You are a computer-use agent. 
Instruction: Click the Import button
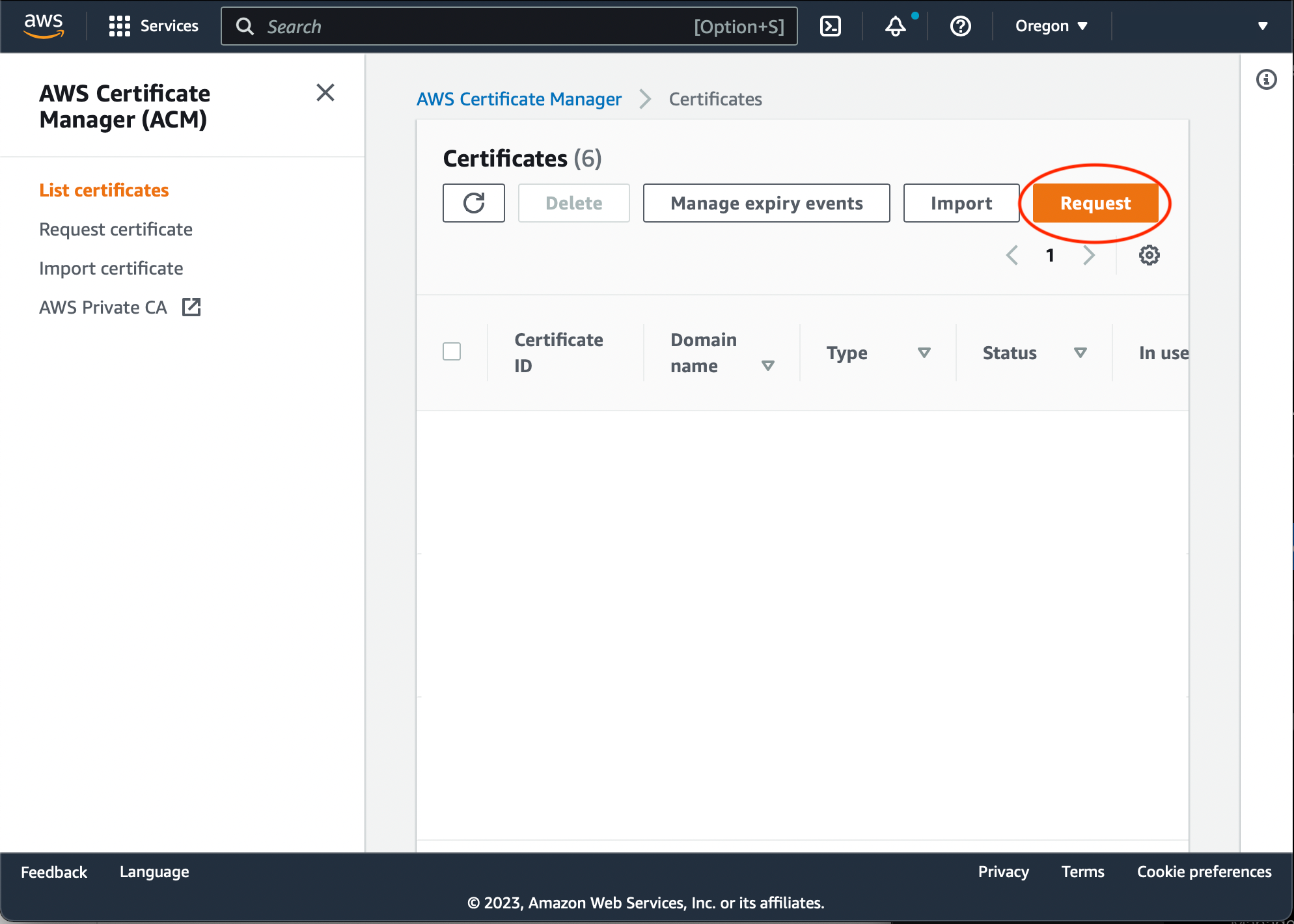coord(961,203)
